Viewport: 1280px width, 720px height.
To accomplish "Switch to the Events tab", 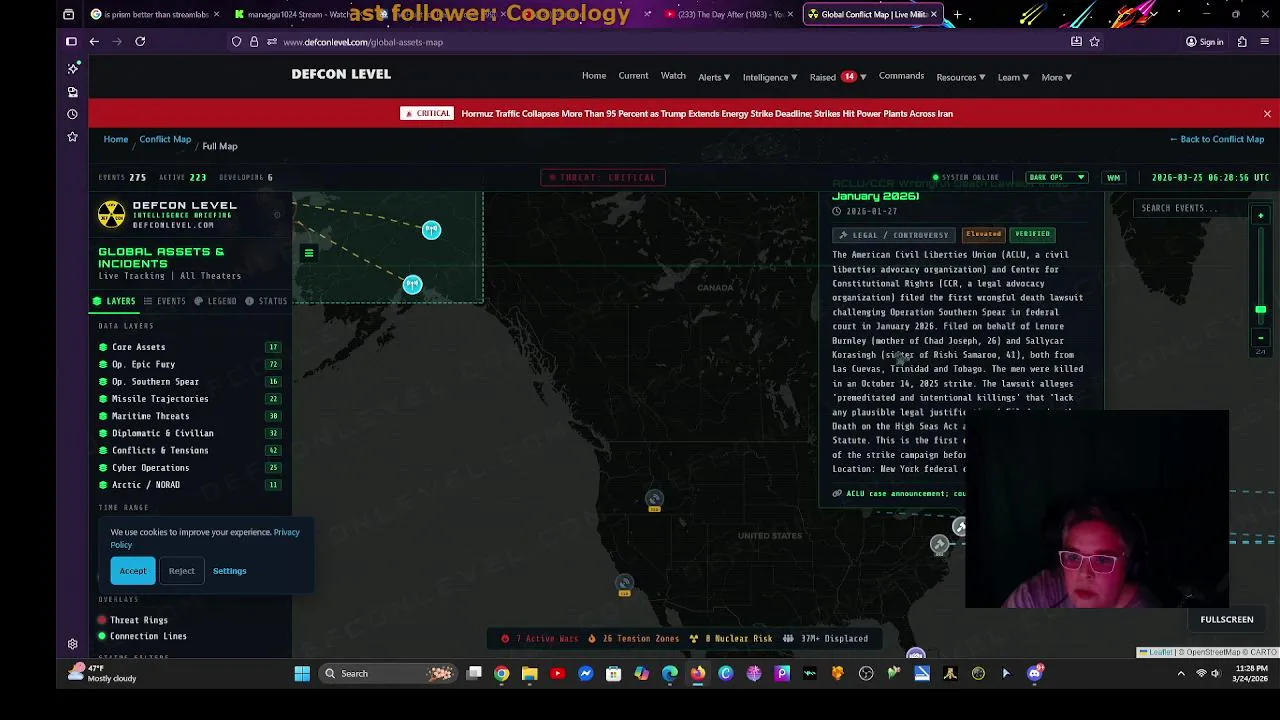I will coord(164,301).
